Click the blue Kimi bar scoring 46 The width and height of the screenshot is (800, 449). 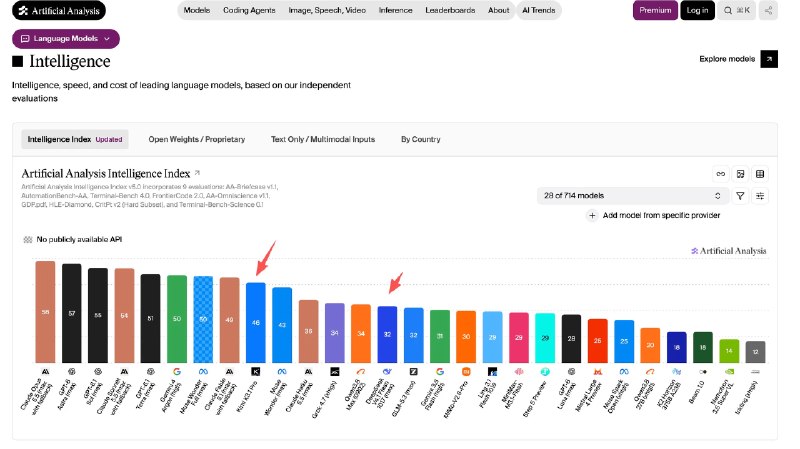[x=256, y=323]
